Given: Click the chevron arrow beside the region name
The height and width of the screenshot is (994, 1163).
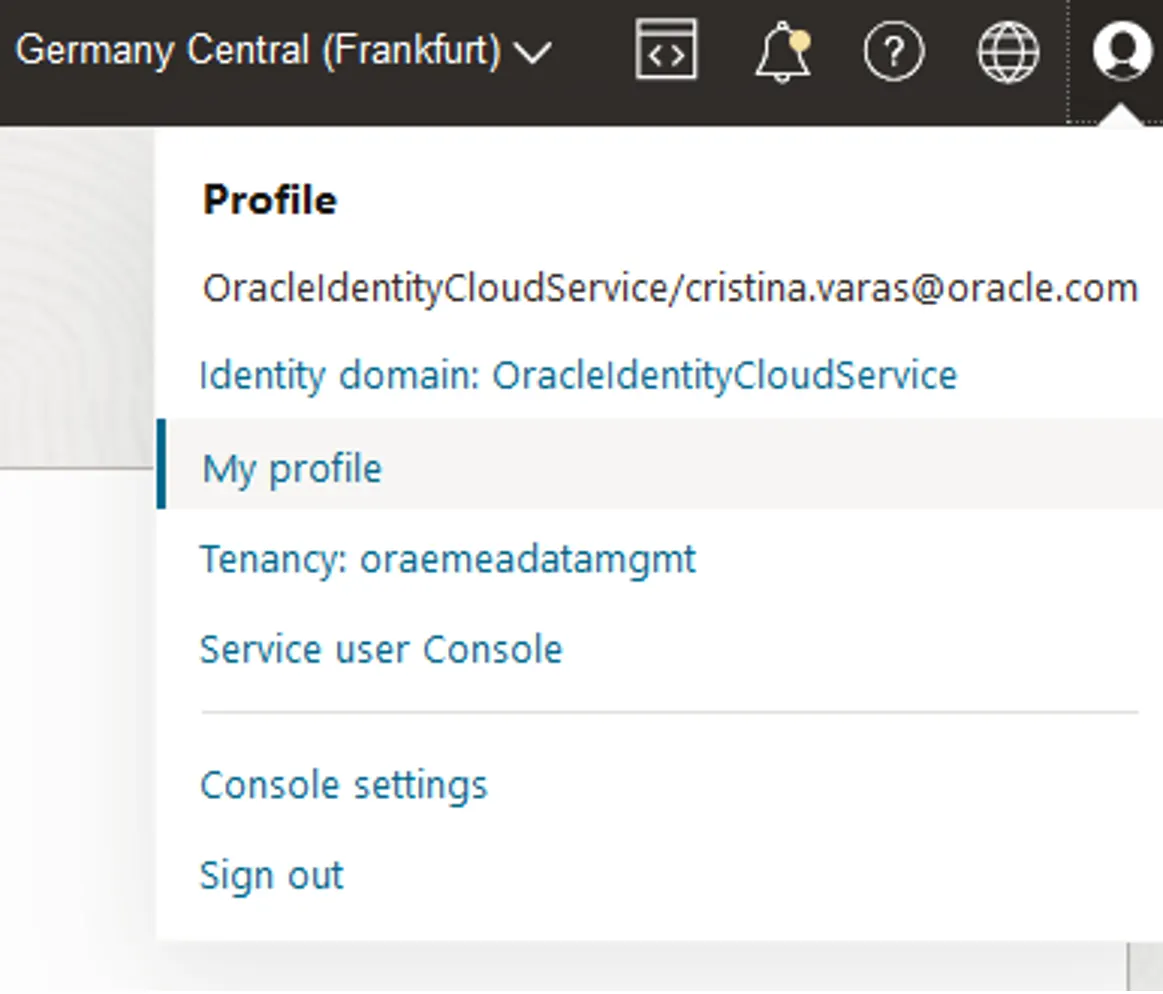Looking at the screenshot, I should [x=532, y=52].
